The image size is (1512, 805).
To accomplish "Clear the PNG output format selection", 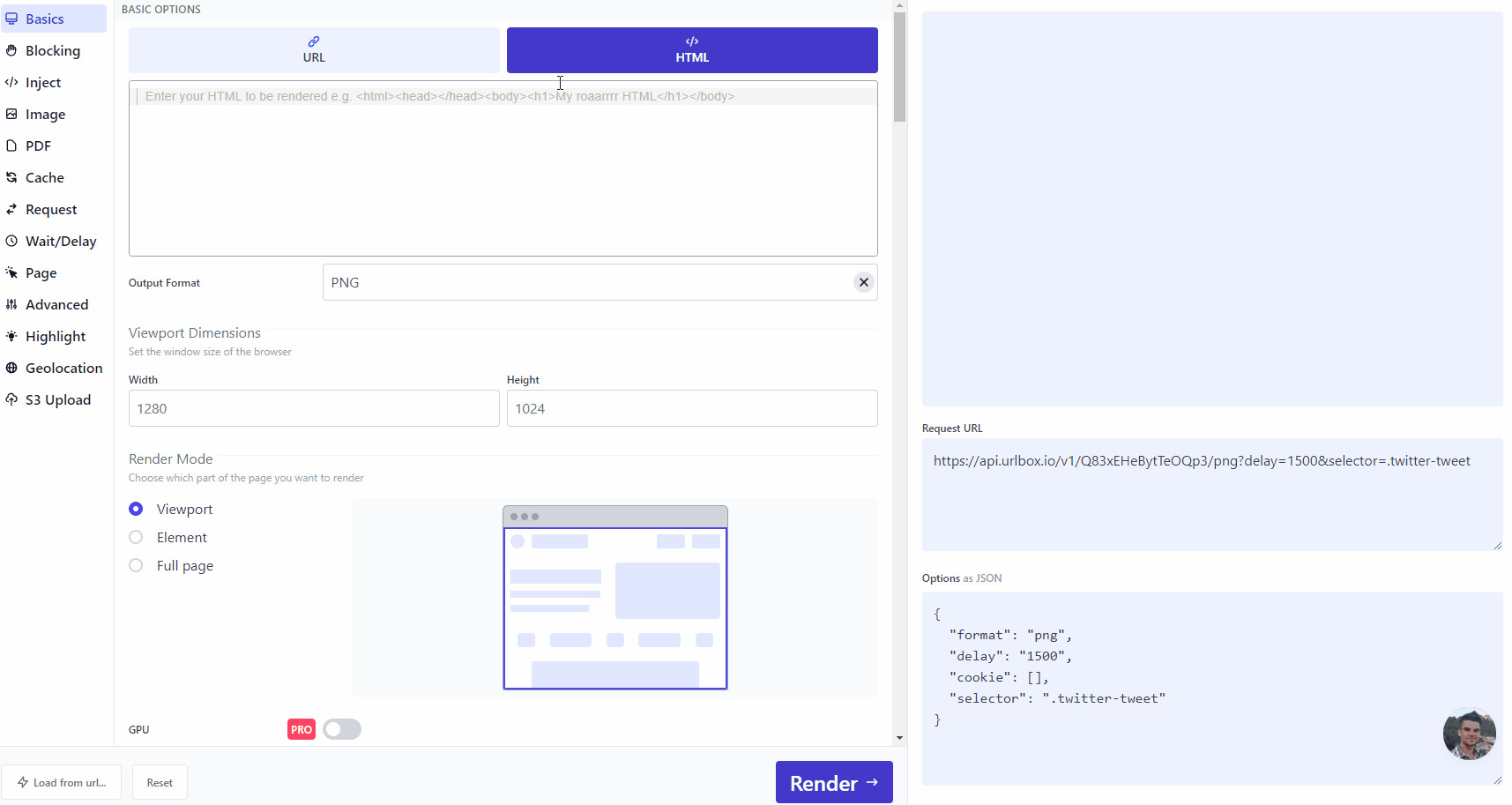I will tap(864, 282).
